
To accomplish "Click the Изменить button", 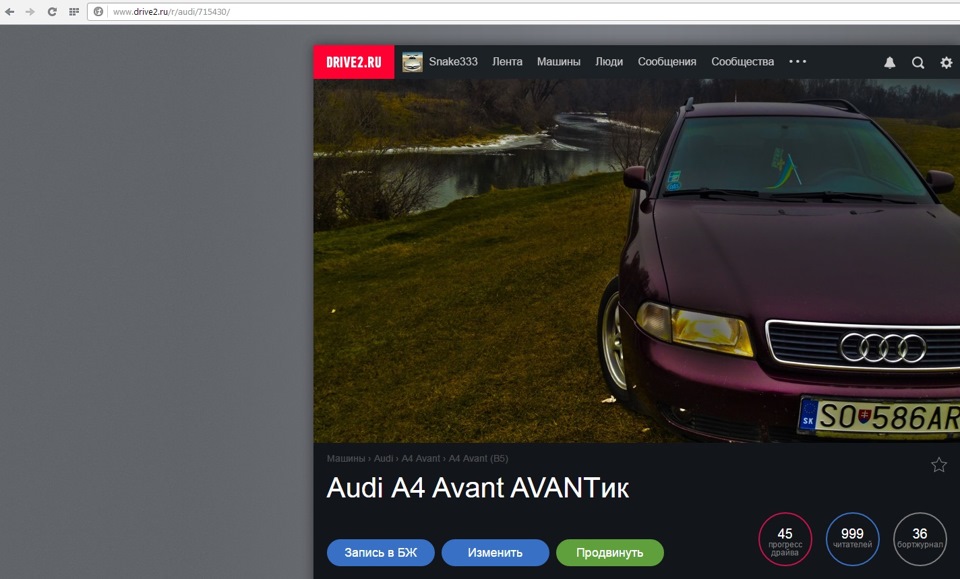I will pyautogui.click(x=495, y=553).
